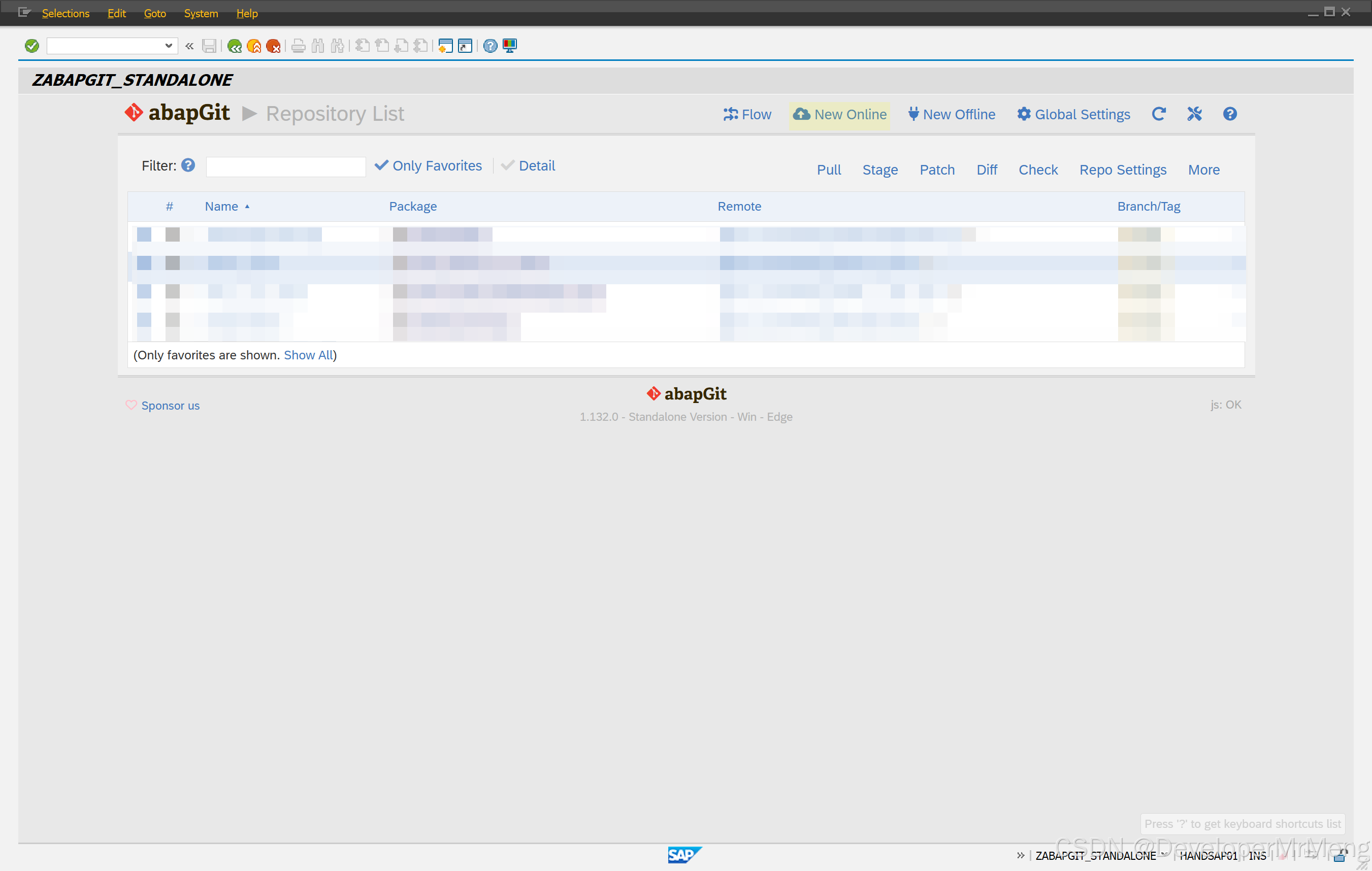The image size is (1372, 871).
Task: Click the green Enter checkmark icon
Action: 32,46
